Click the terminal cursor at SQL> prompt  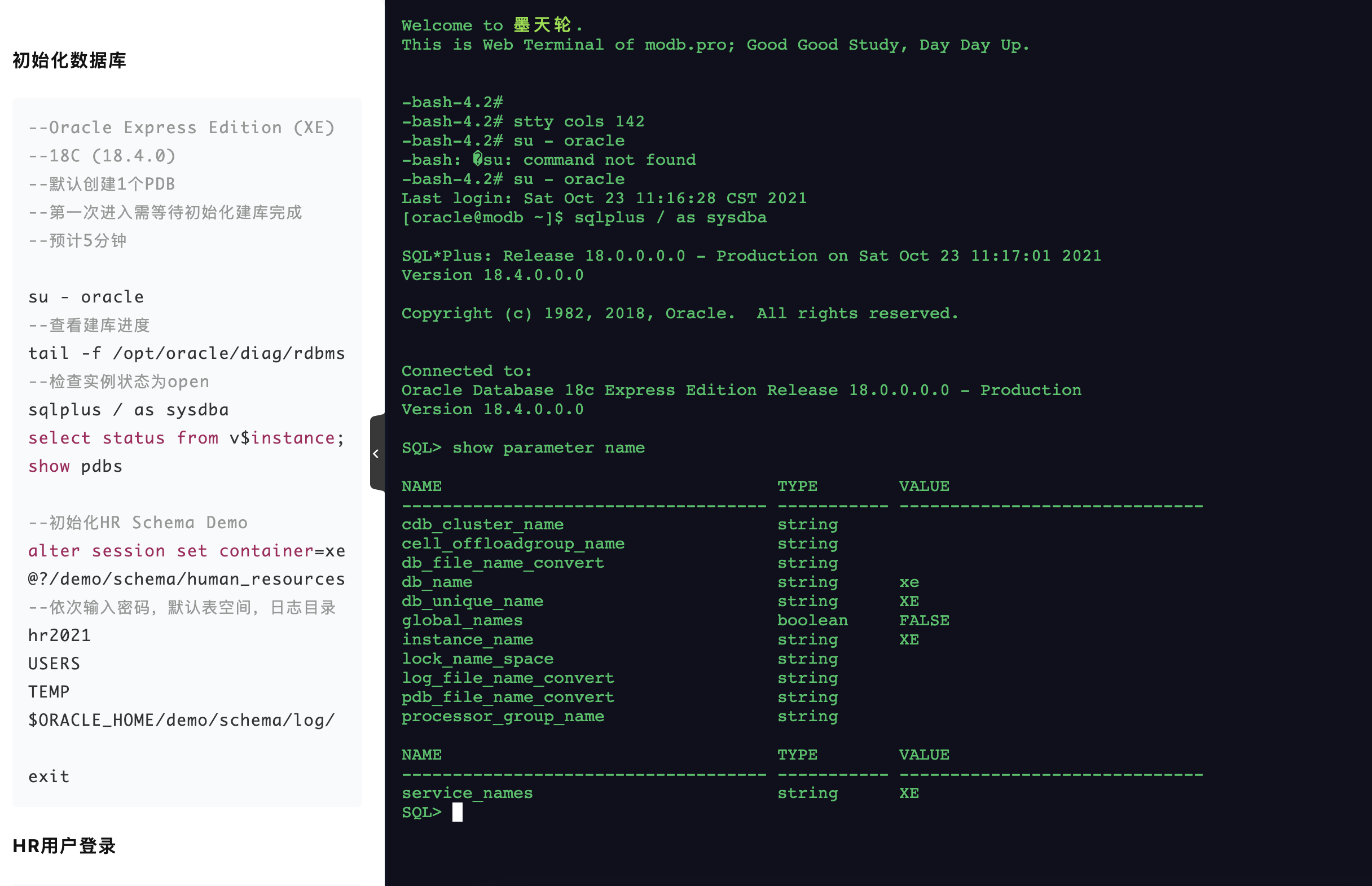click(457, 812)
